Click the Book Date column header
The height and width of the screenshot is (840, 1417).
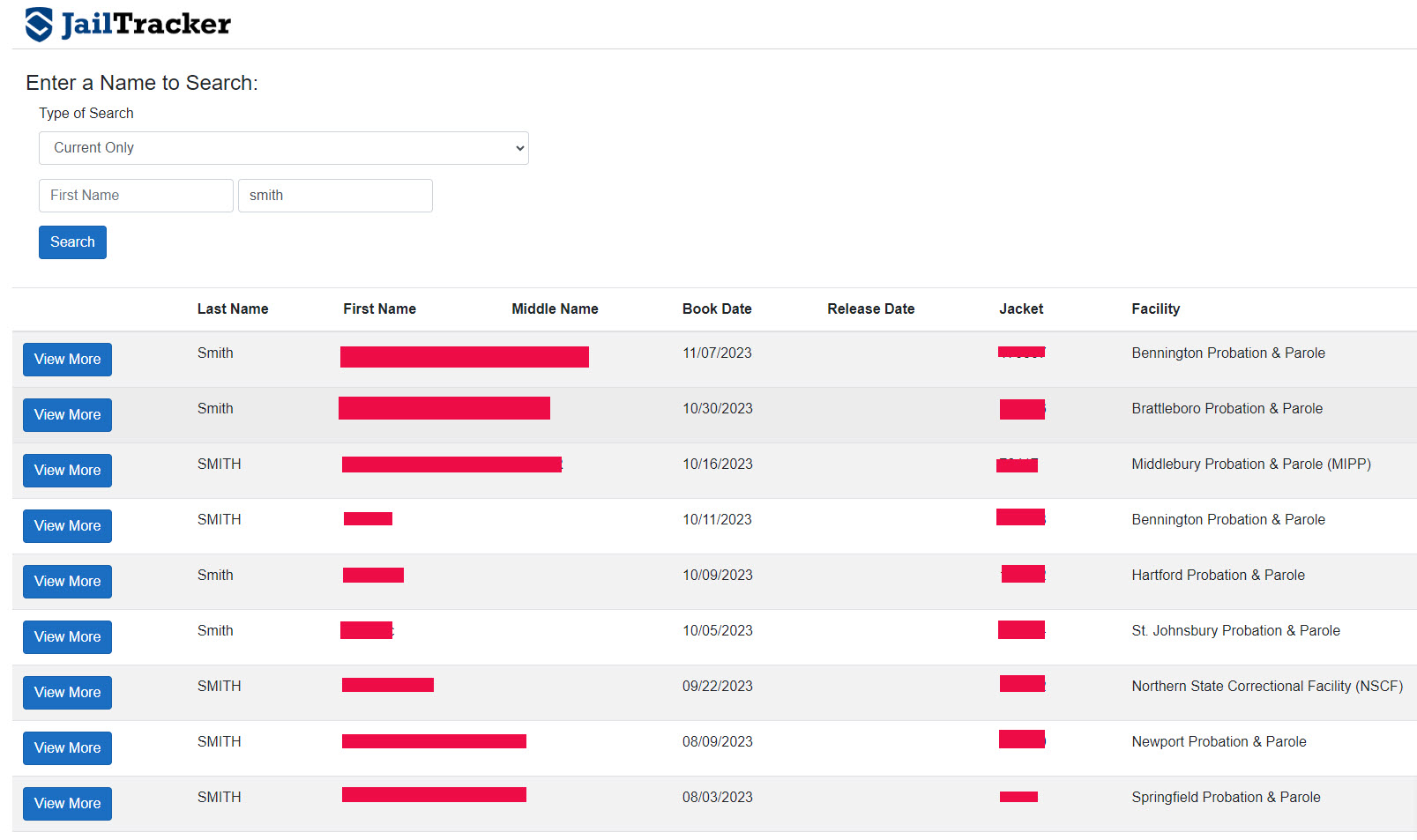[717, 309]
